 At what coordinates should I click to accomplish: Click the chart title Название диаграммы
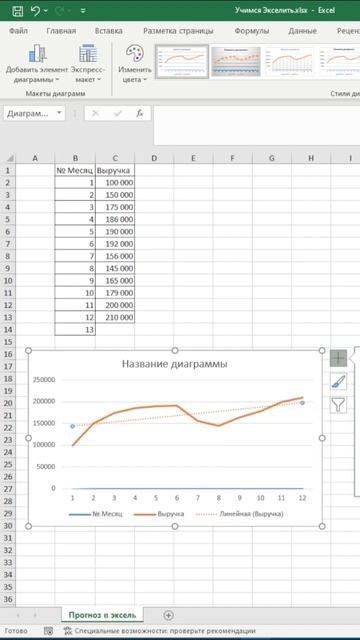[x=175, y=364]
